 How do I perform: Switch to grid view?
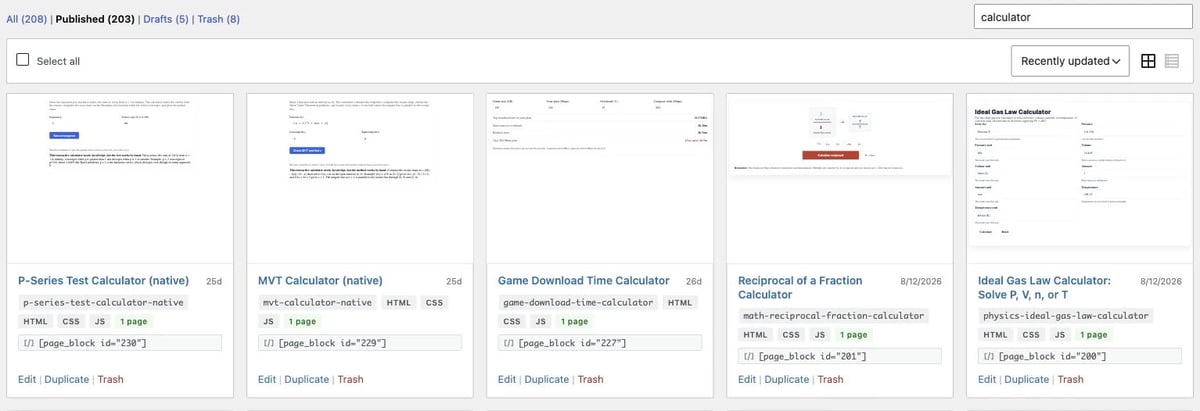tap(1149, 61)
